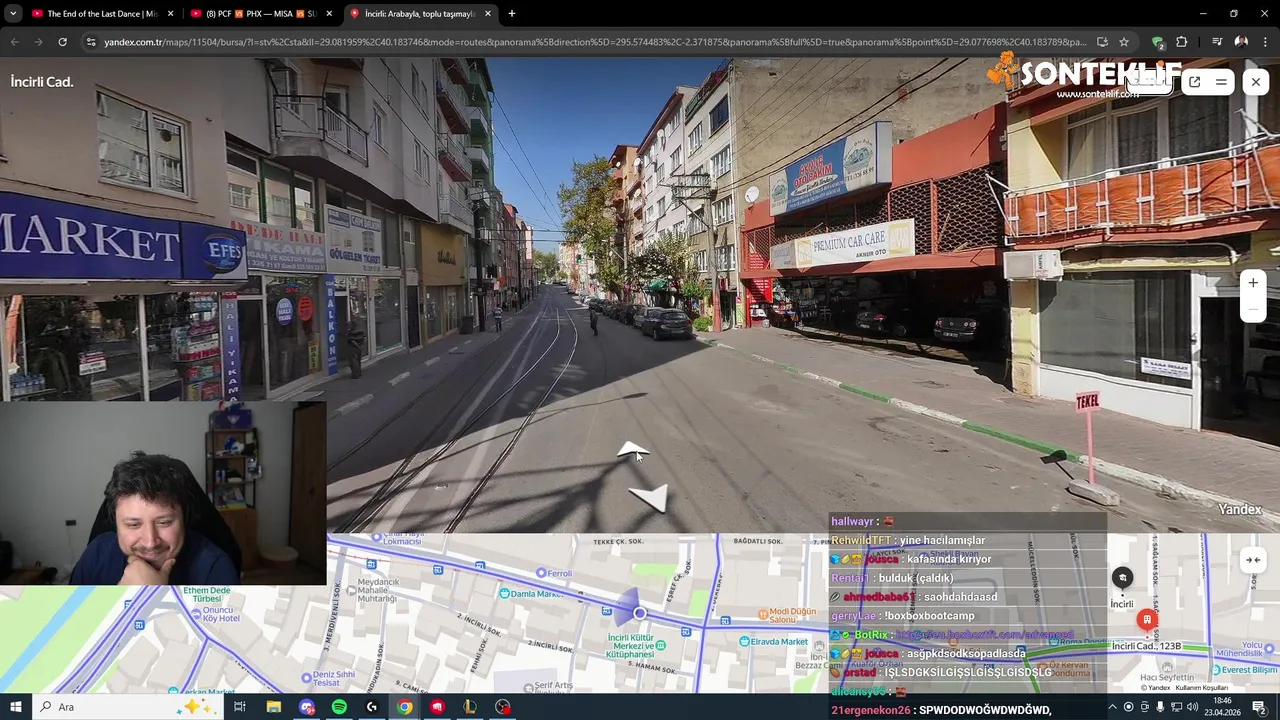1280x720 pixels.
Task: Click the Kullanım Koşulları link on the map
Action: [1201, 688]
